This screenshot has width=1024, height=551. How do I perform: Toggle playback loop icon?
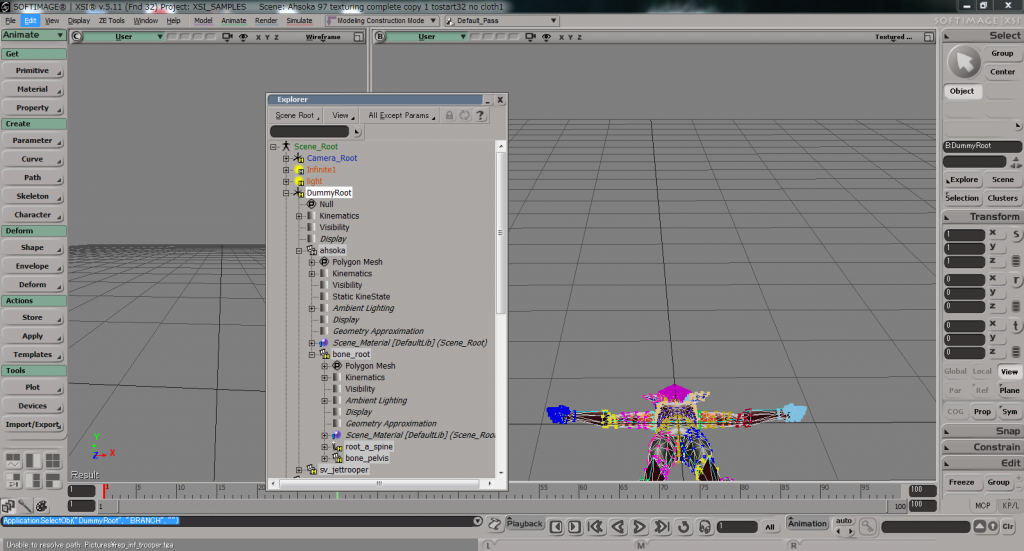point(684,527)
